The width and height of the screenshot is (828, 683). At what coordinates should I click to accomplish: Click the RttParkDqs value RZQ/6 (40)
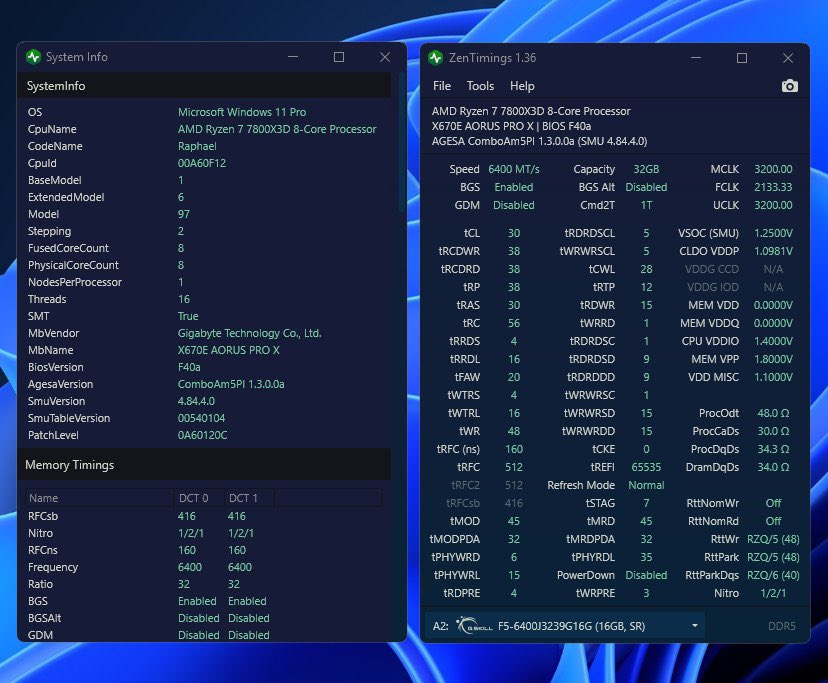pyautogui.click(x=773, y=575)
